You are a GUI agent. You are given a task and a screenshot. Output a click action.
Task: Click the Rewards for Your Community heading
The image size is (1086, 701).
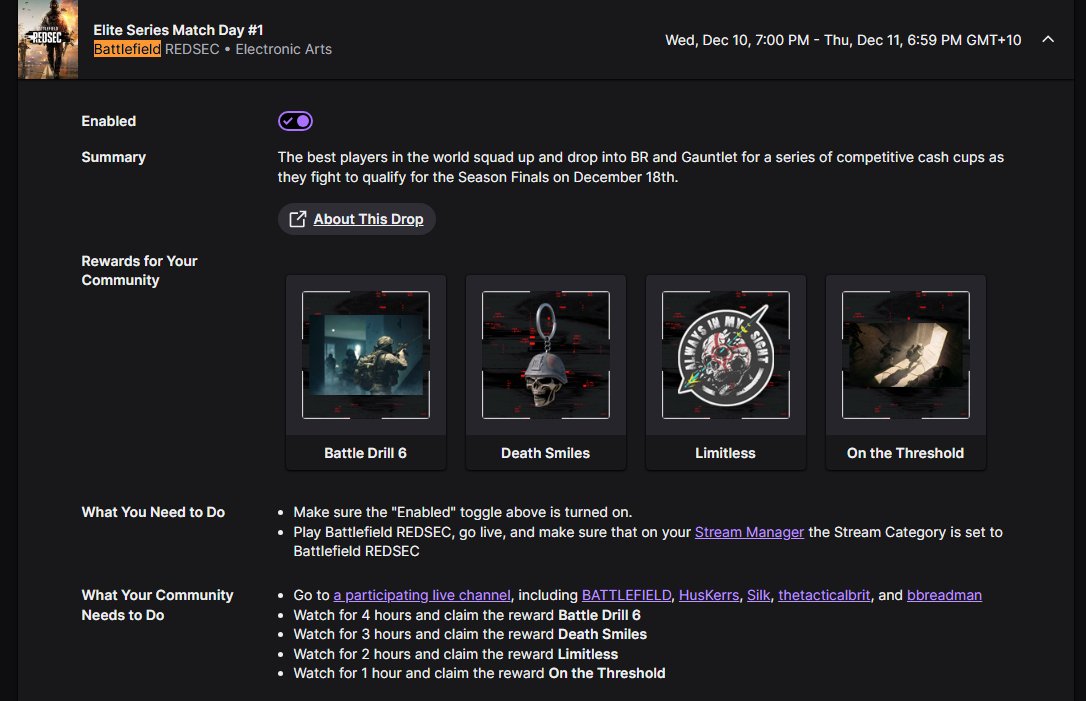(139, 271)
